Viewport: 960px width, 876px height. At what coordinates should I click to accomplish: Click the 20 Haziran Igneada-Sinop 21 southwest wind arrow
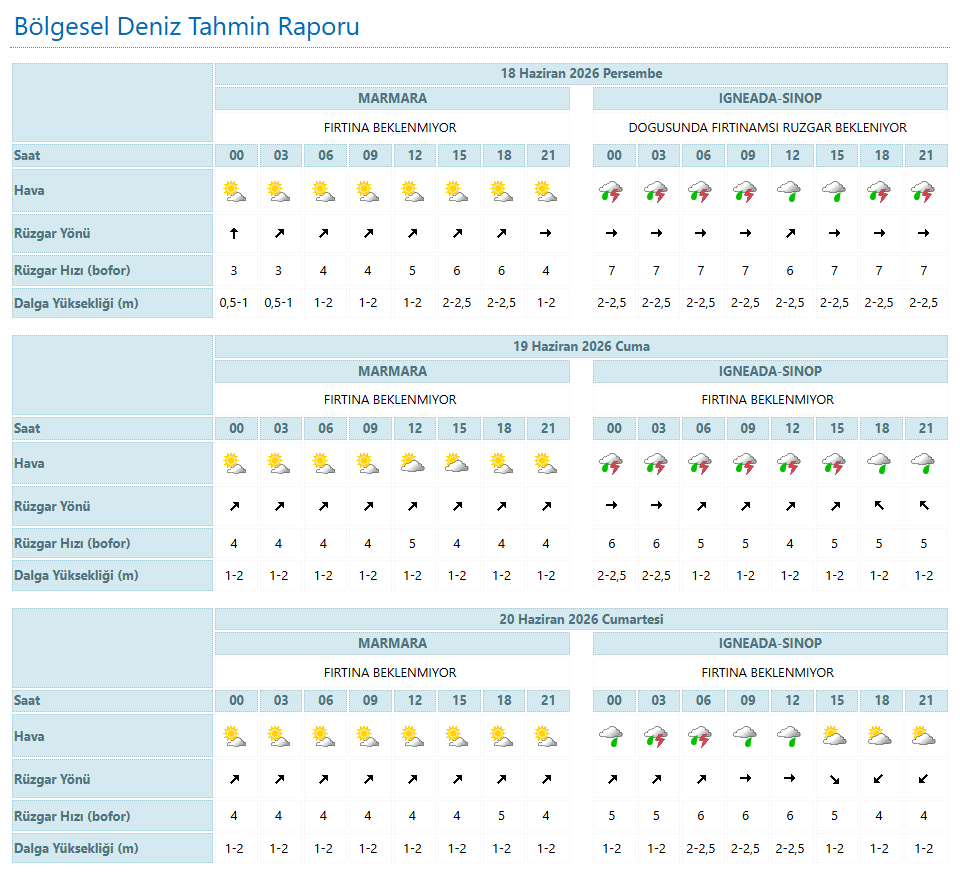[x=923, y=779]
